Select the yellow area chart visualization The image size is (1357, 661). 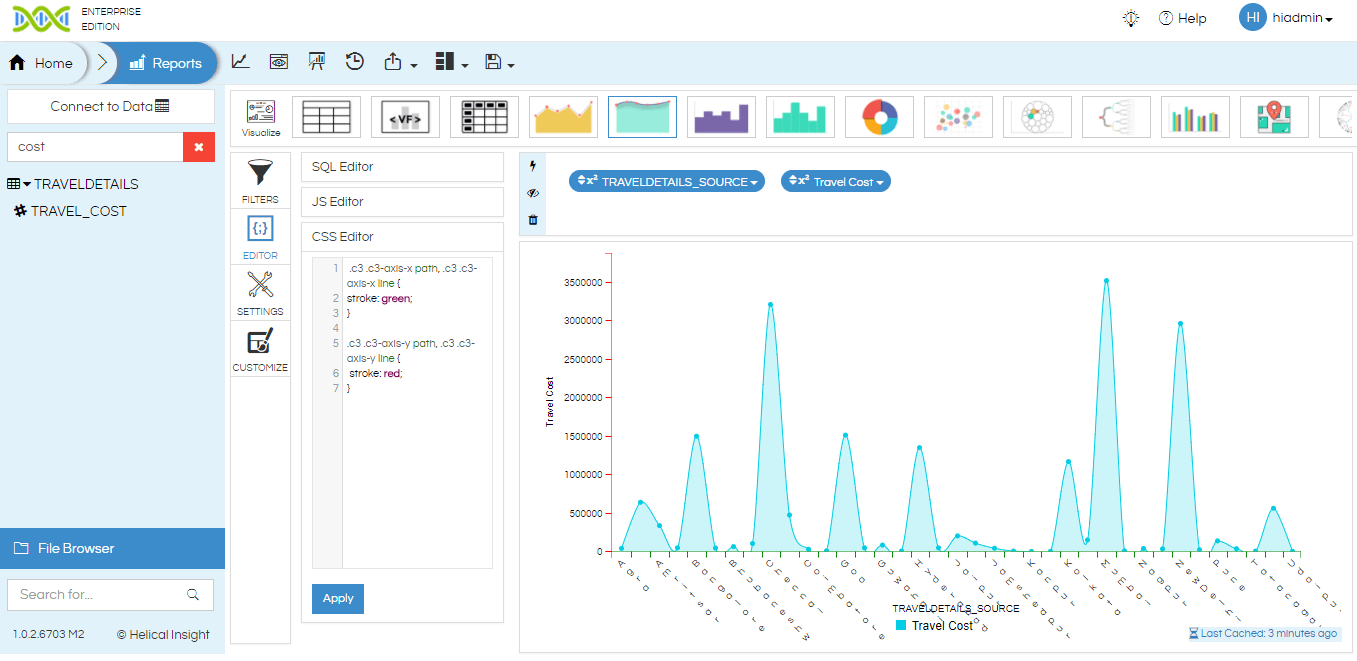[563, 117]
